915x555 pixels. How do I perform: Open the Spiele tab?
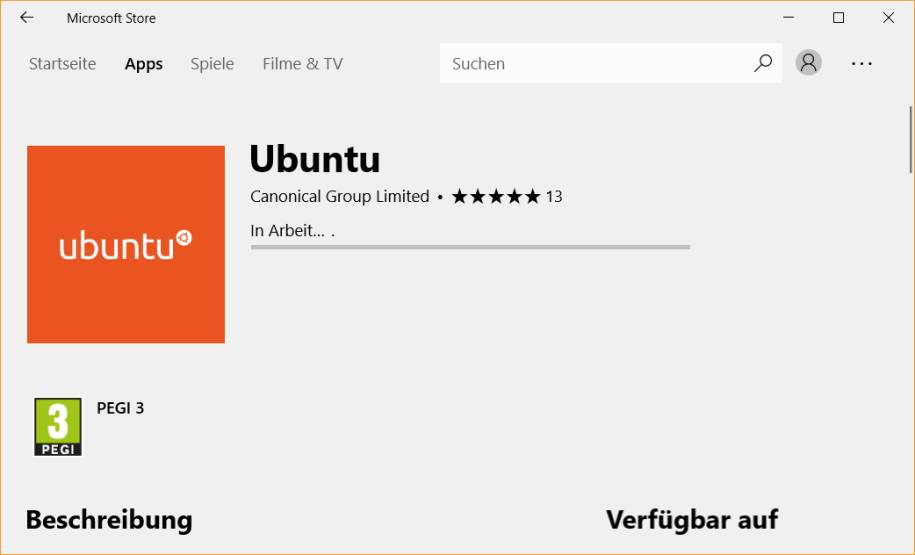click(x=212, y=64)
